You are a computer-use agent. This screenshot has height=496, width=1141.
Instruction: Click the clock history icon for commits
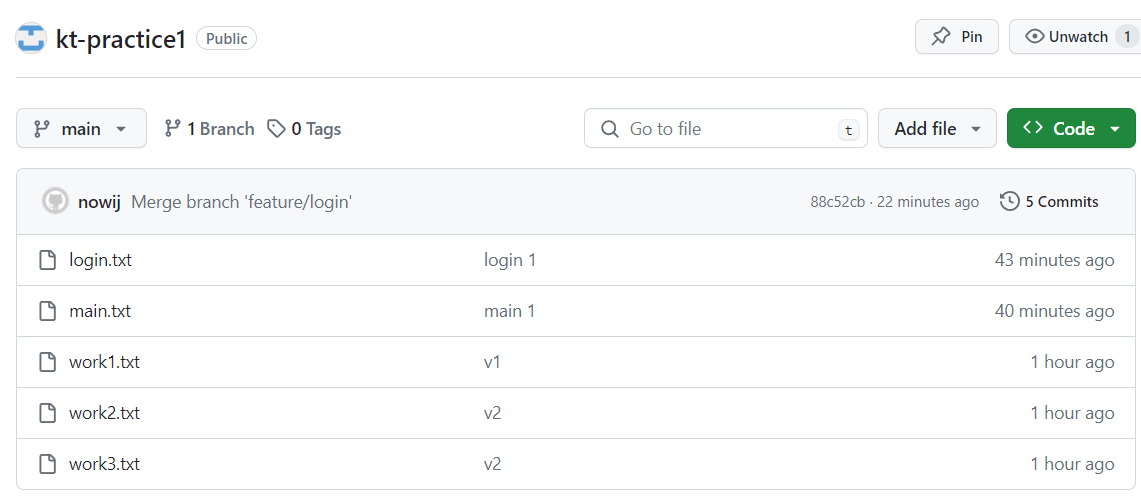(1009, 201)
